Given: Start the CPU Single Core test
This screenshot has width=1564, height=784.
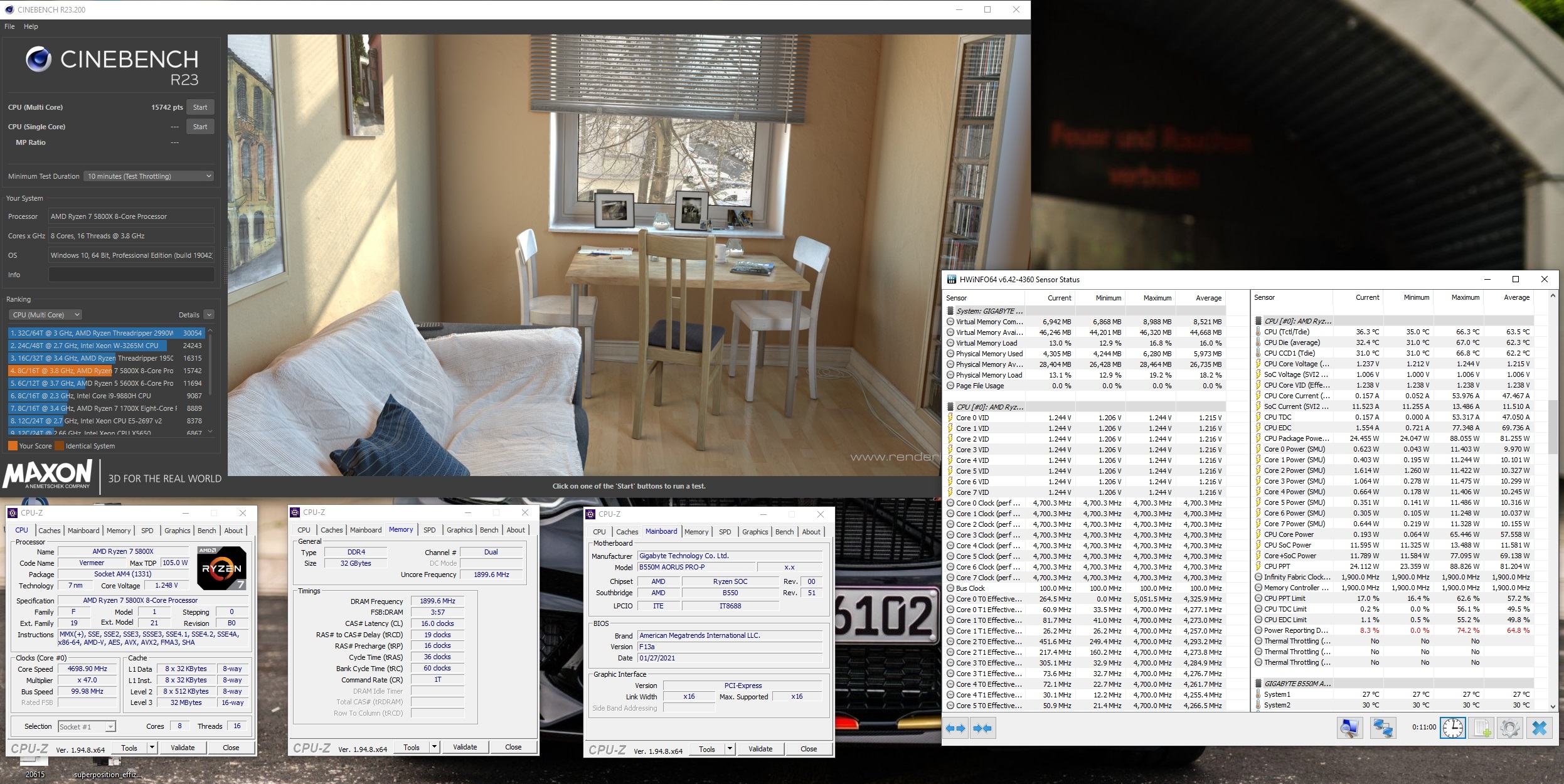Looking at the screenshot, I should (200, 127).
